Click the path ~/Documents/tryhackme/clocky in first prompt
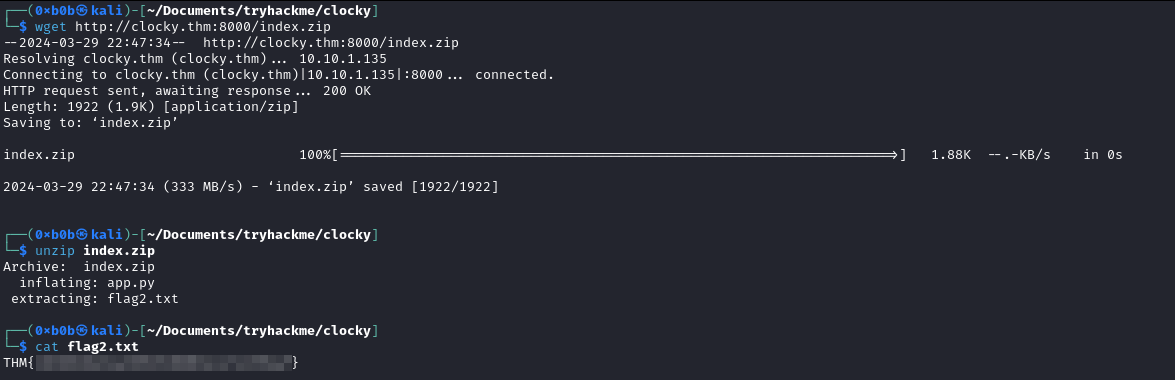Viewport: 1175px width, 380px height. coord(256,11)
